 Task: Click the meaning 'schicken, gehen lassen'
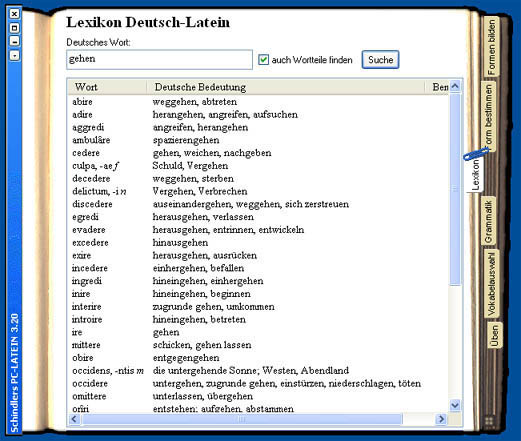coord(202,345)
